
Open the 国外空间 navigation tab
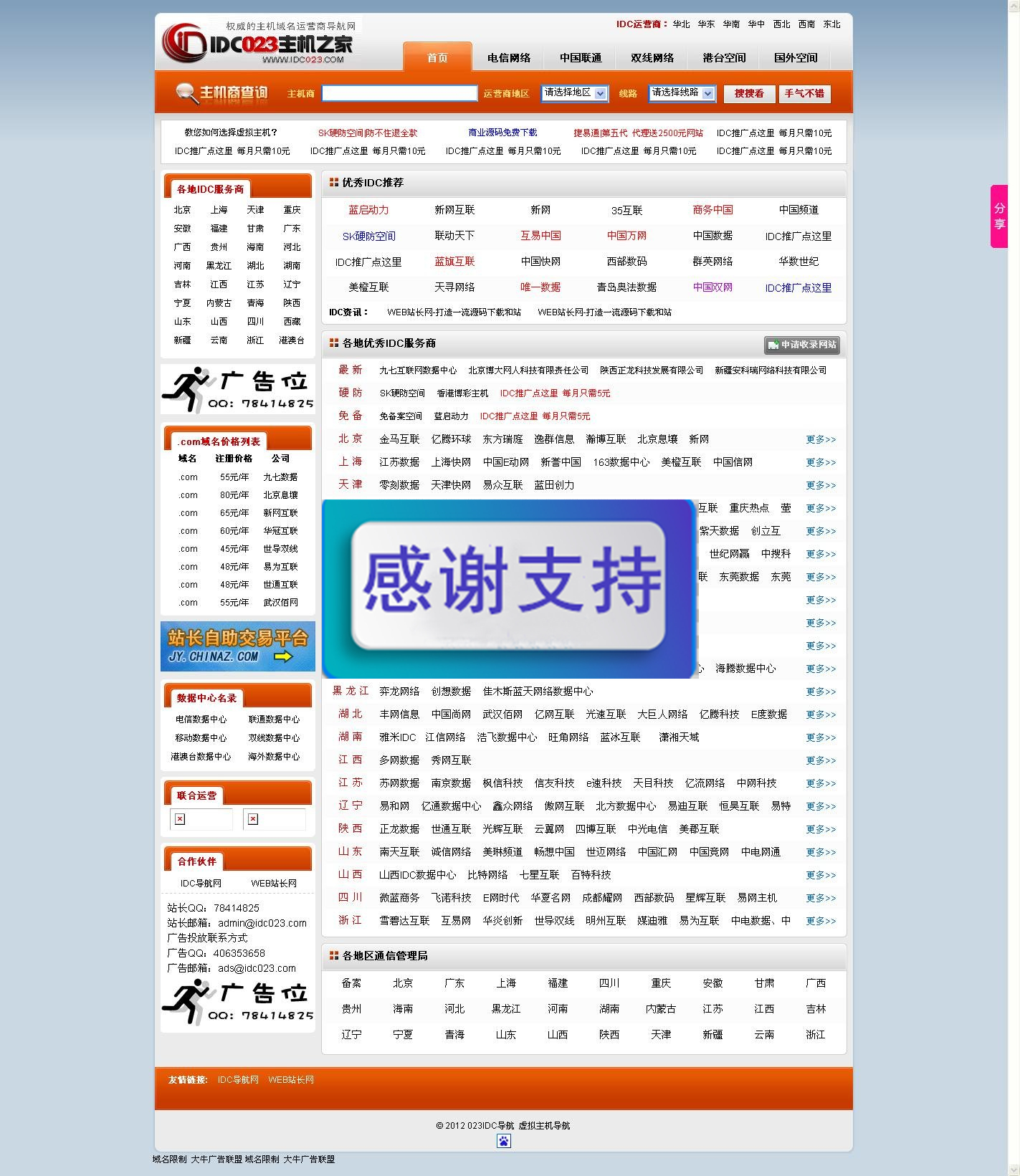tap(796, 58)
